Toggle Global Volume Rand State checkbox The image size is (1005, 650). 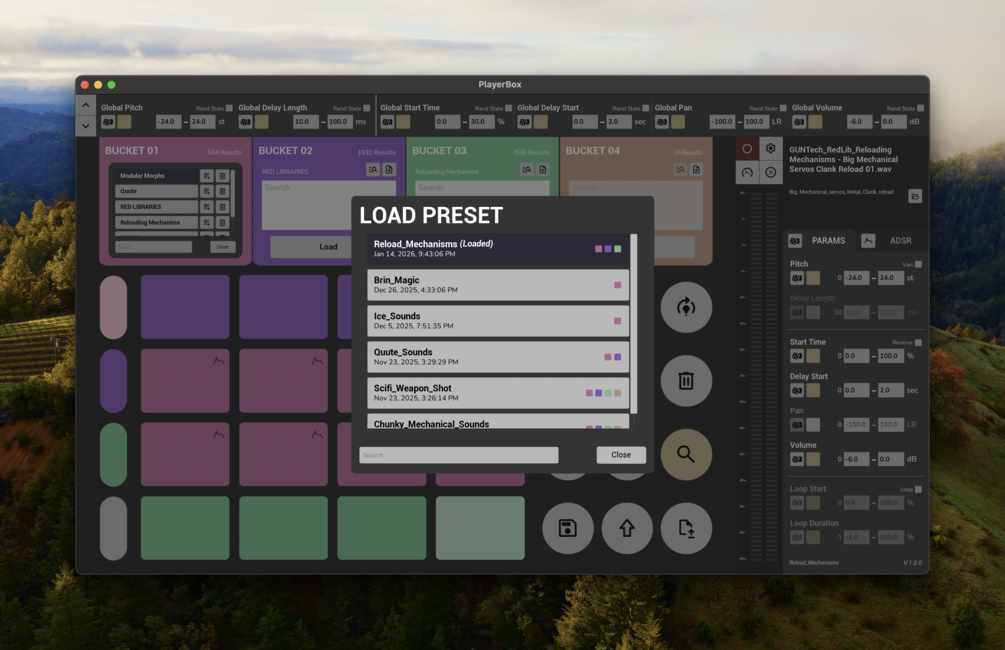(920, 108)
